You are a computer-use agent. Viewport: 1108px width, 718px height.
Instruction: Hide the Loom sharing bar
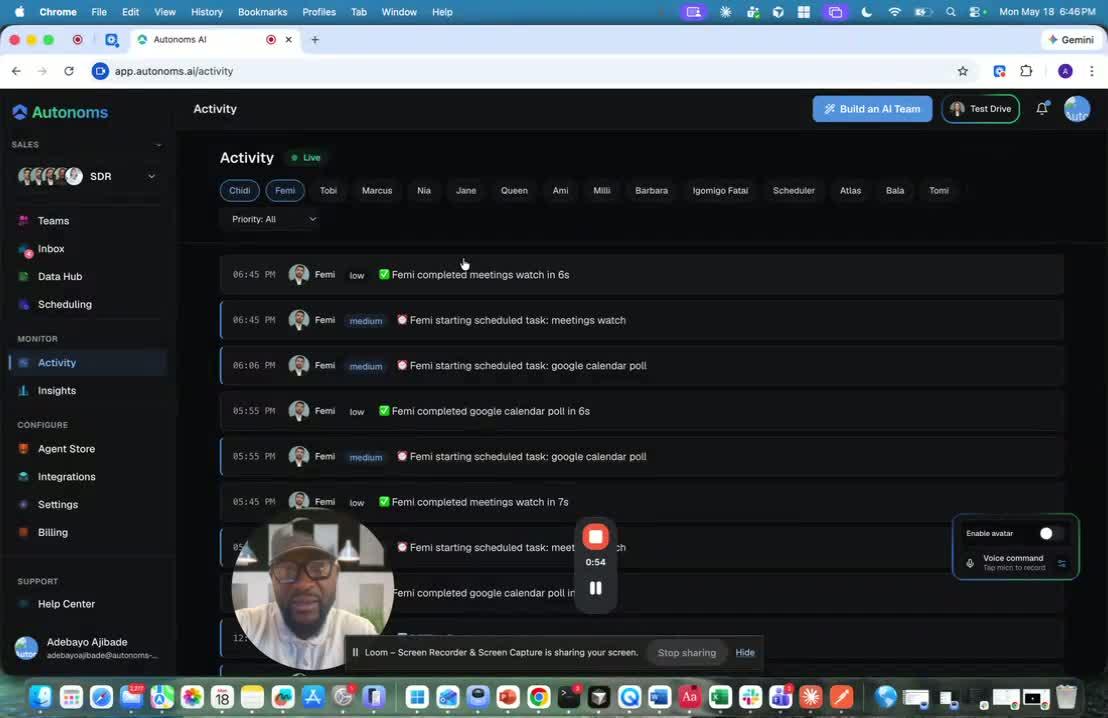click(x=745, y=652)
